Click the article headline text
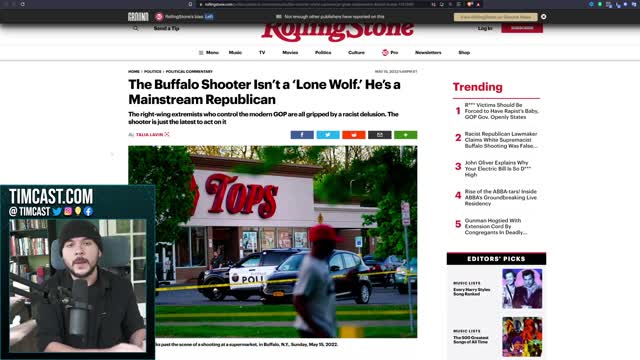640x360 pixels. point(264,92)
